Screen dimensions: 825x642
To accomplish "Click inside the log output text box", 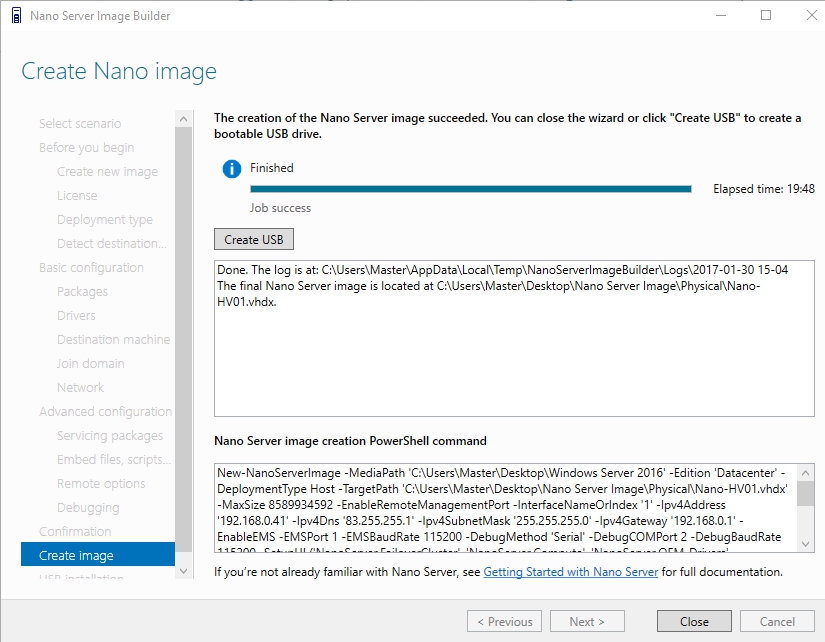I will (x=512, y=350).
